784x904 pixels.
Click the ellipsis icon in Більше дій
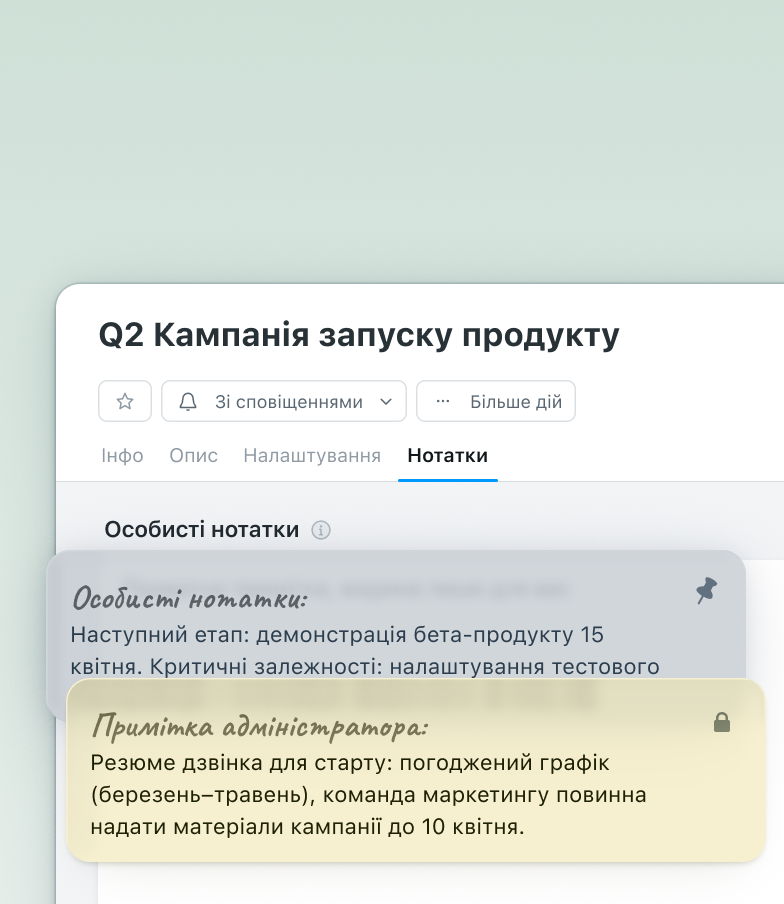pos(443,401)
